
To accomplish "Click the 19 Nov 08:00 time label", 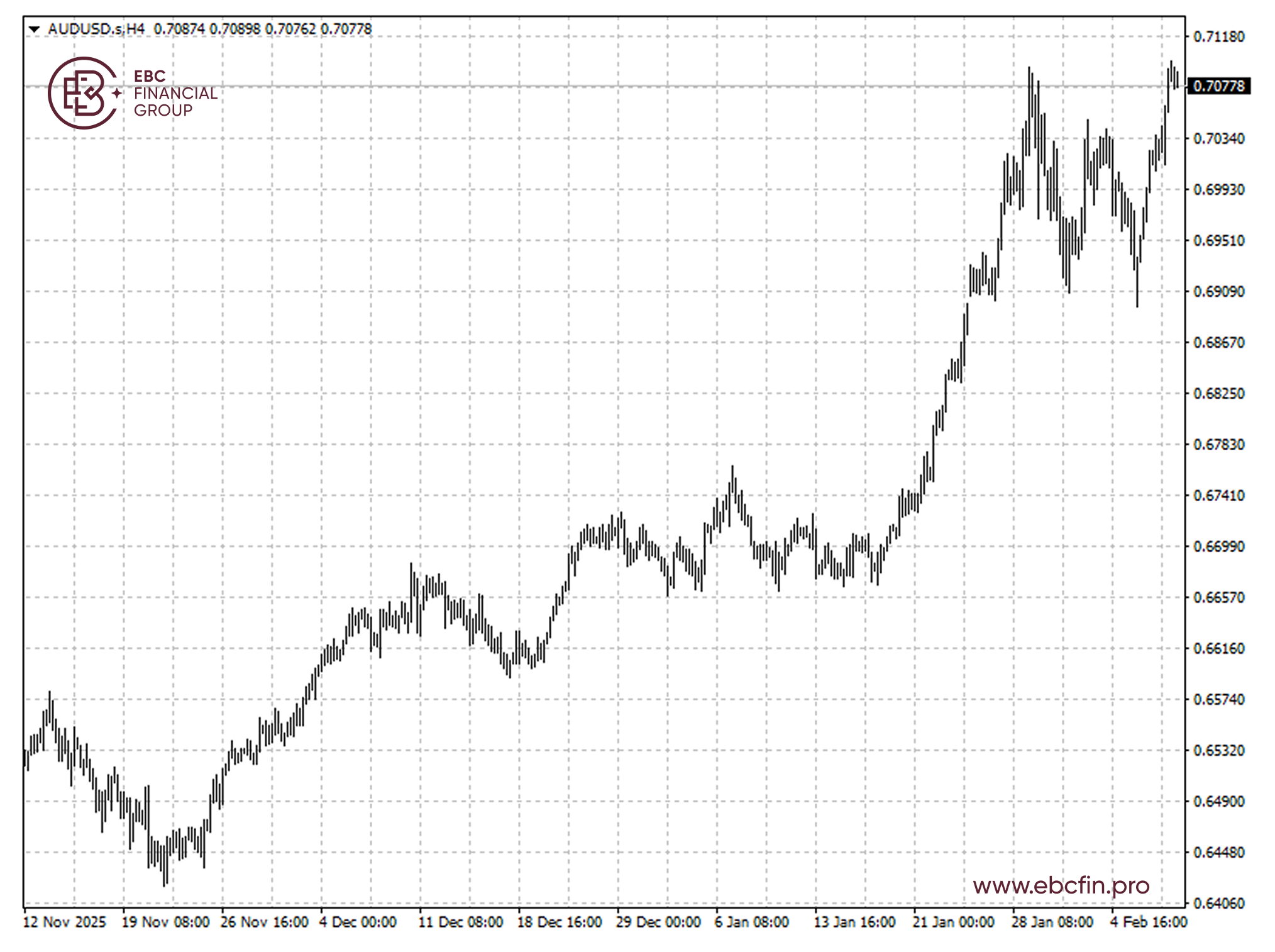I will pos(165,922).
